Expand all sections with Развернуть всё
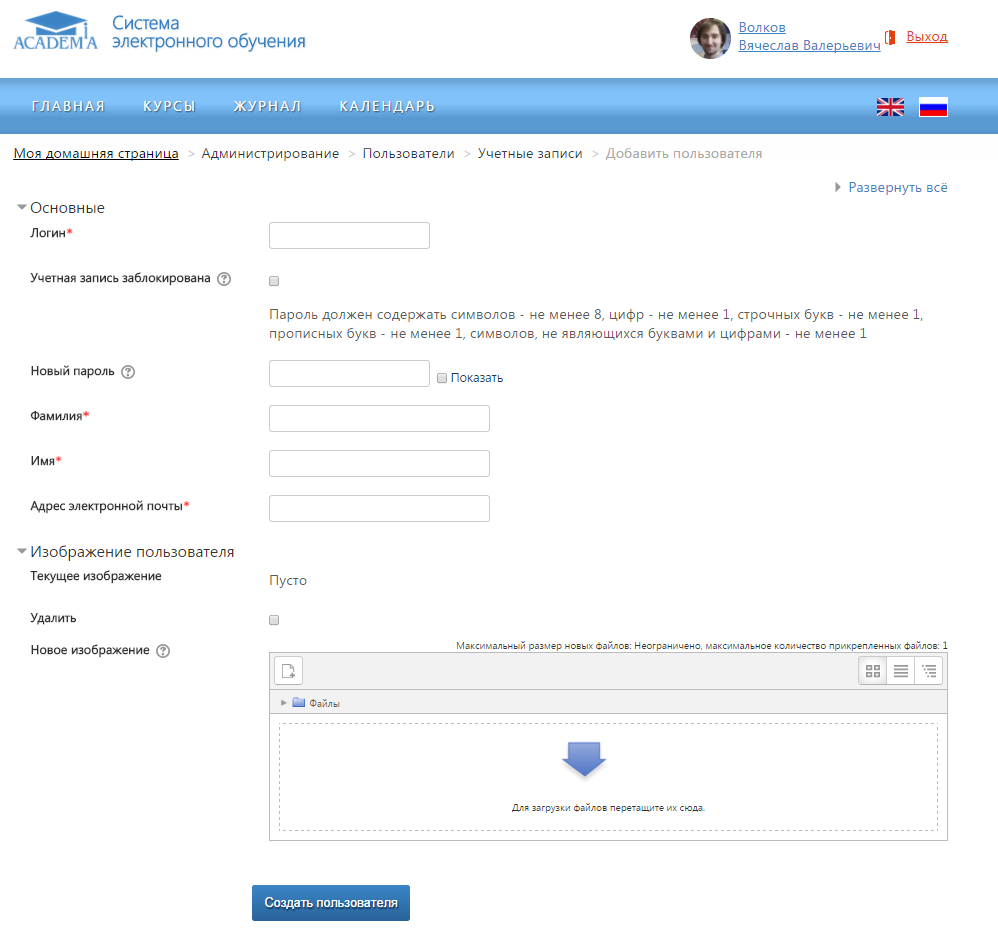Screen dimensions: 998x929 coord(897,187)
